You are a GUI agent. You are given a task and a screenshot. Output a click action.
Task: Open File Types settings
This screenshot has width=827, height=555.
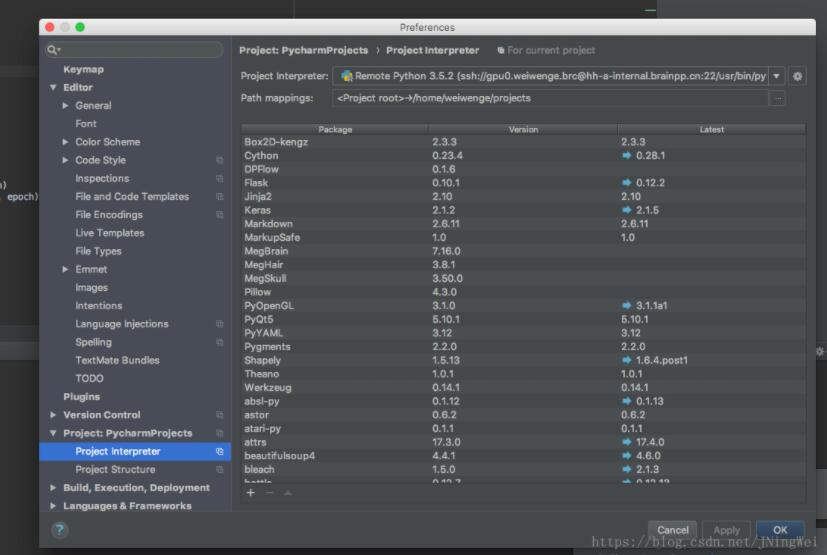(98, 251)
